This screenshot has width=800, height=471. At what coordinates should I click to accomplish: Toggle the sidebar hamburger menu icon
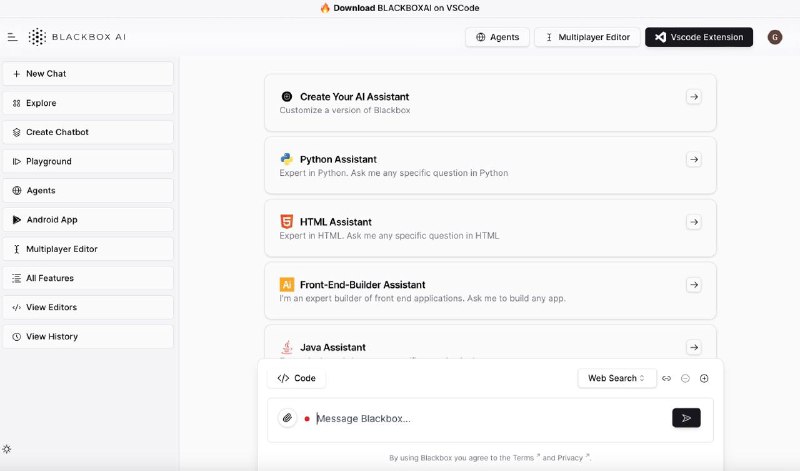(12, 37)
